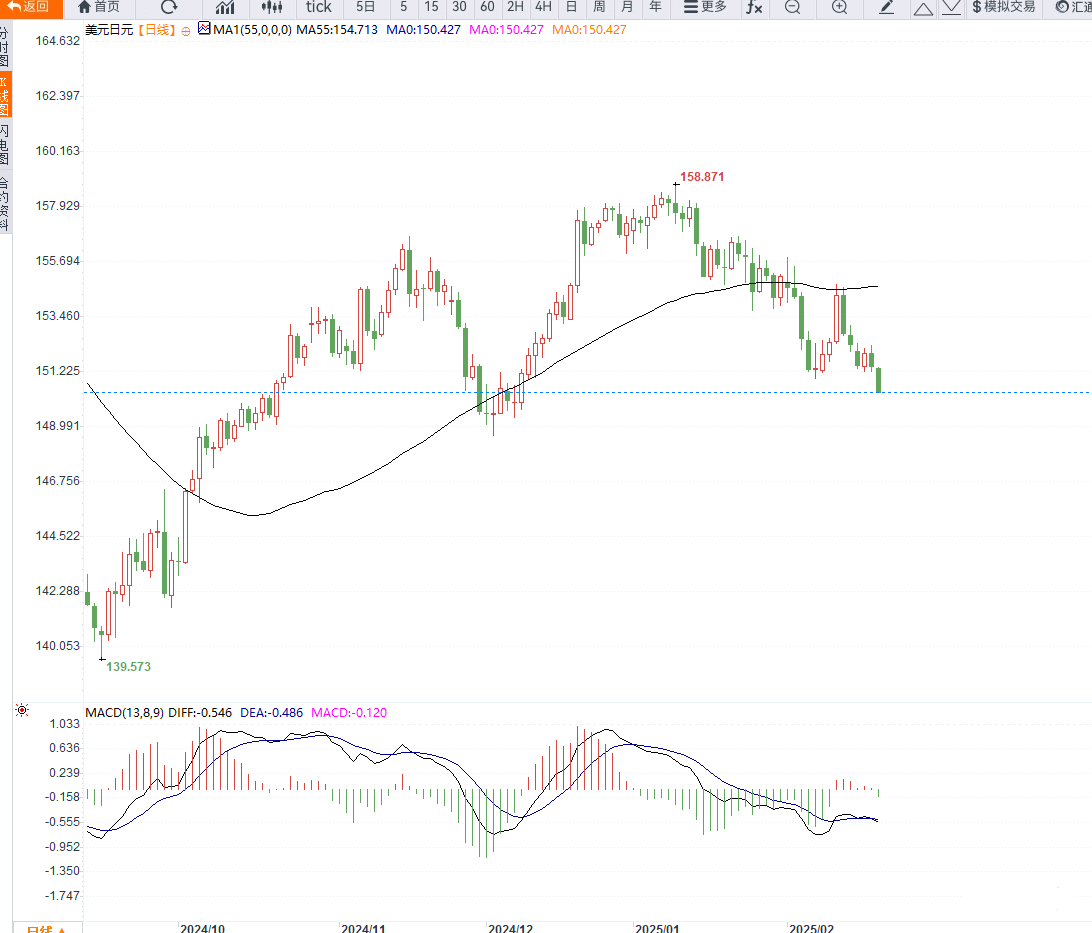Select the 日 daily period
The width and height of the screenshot is (1092, 933).
click(571, 7)
